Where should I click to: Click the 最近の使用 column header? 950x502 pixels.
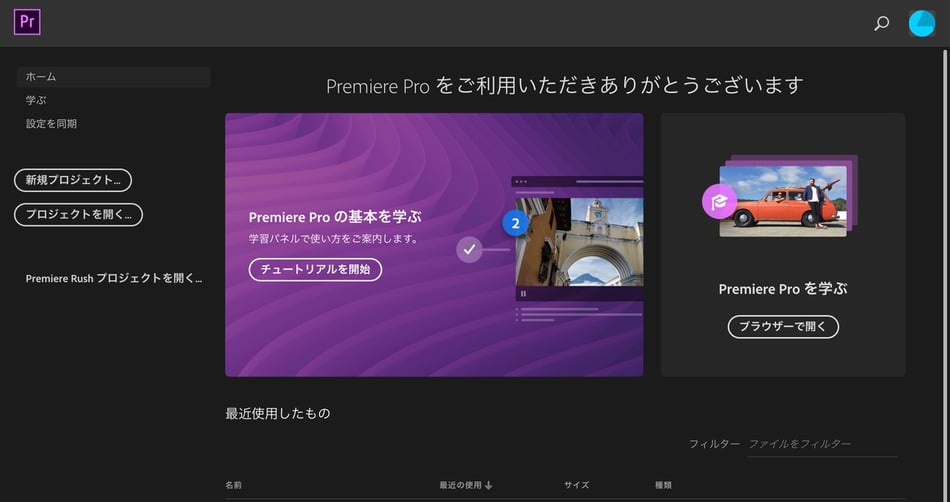(x=460, y=485)
